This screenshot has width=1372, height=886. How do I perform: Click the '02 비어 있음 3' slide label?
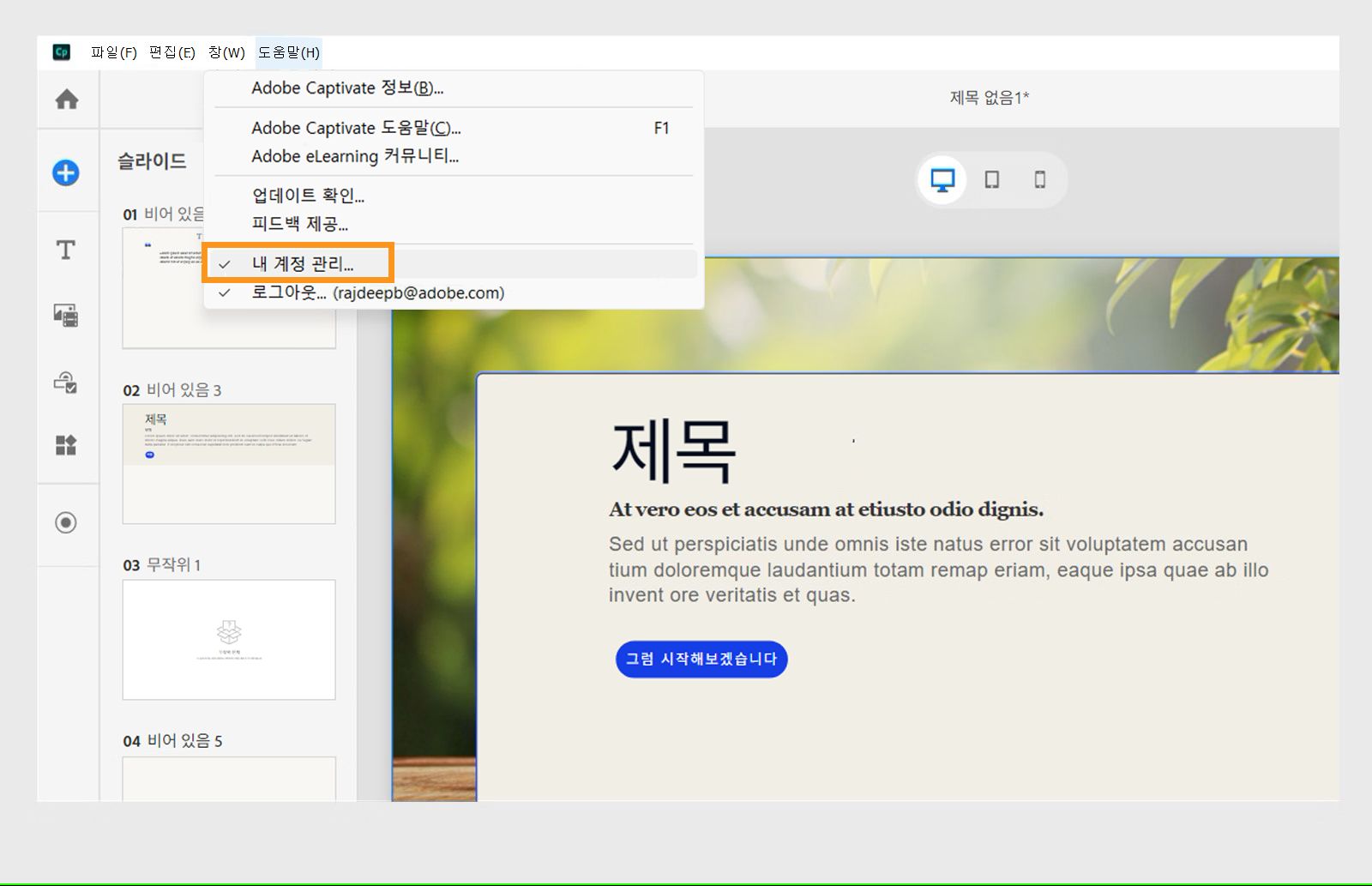172,390
